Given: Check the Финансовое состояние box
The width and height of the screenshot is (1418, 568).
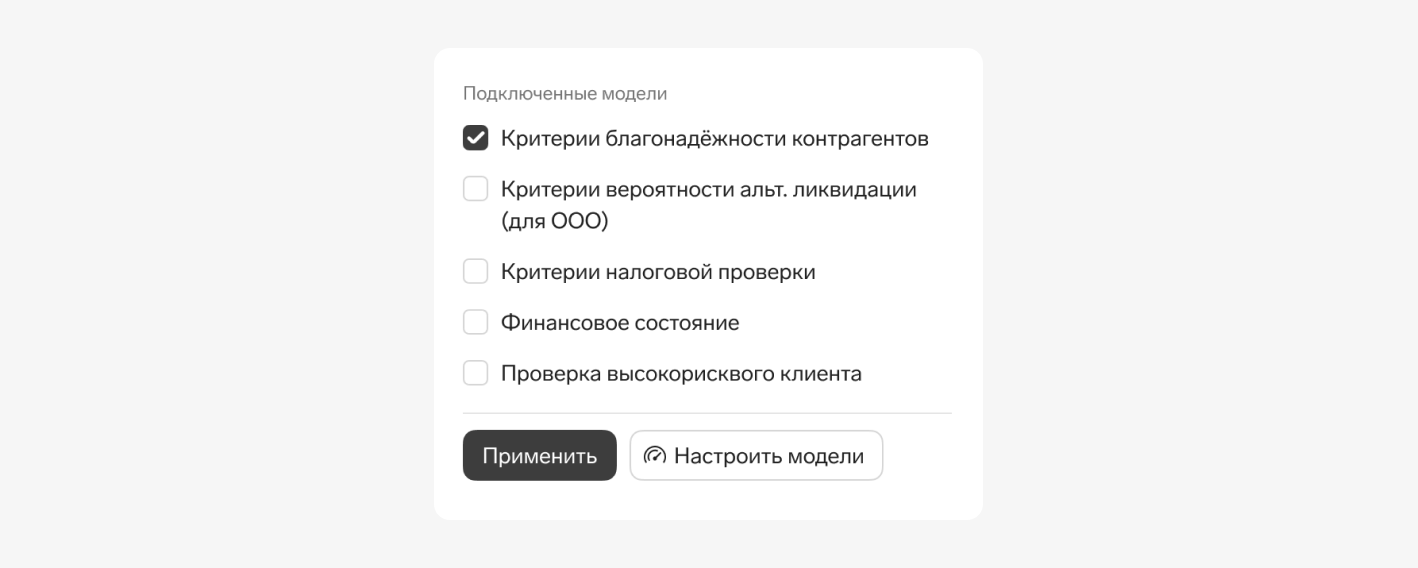Looking at the screenshot, I should [475, 322].
